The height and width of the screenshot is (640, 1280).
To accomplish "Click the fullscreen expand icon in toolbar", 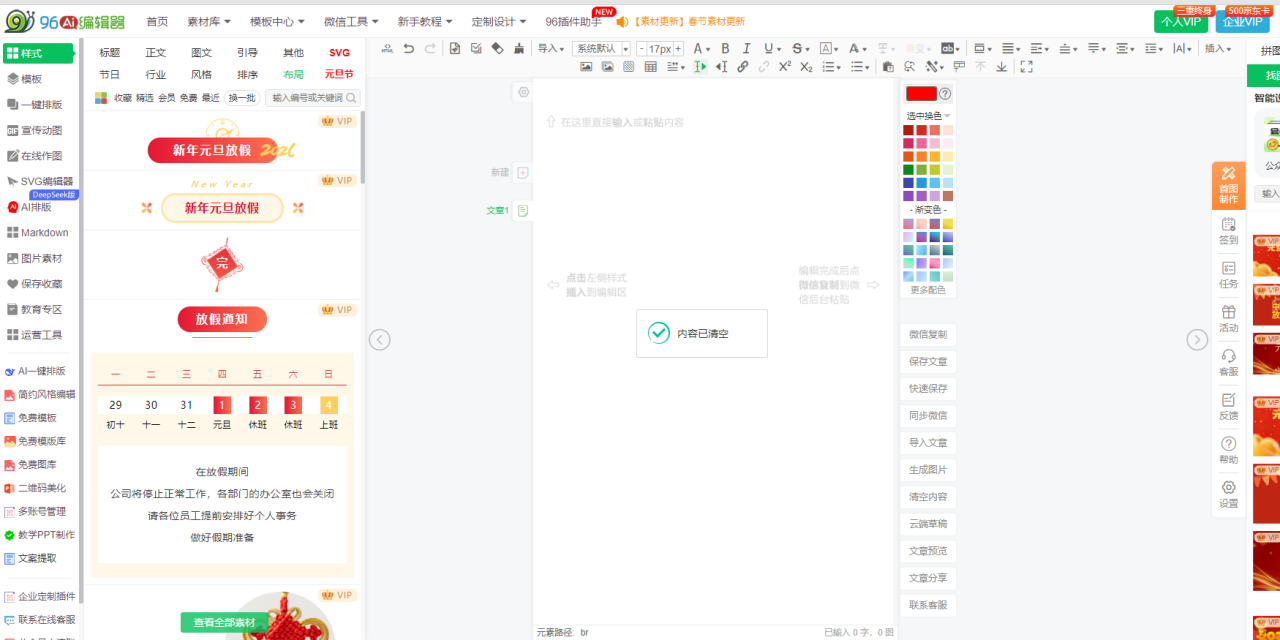I will pyautogui.click(x=1024, y=67).
